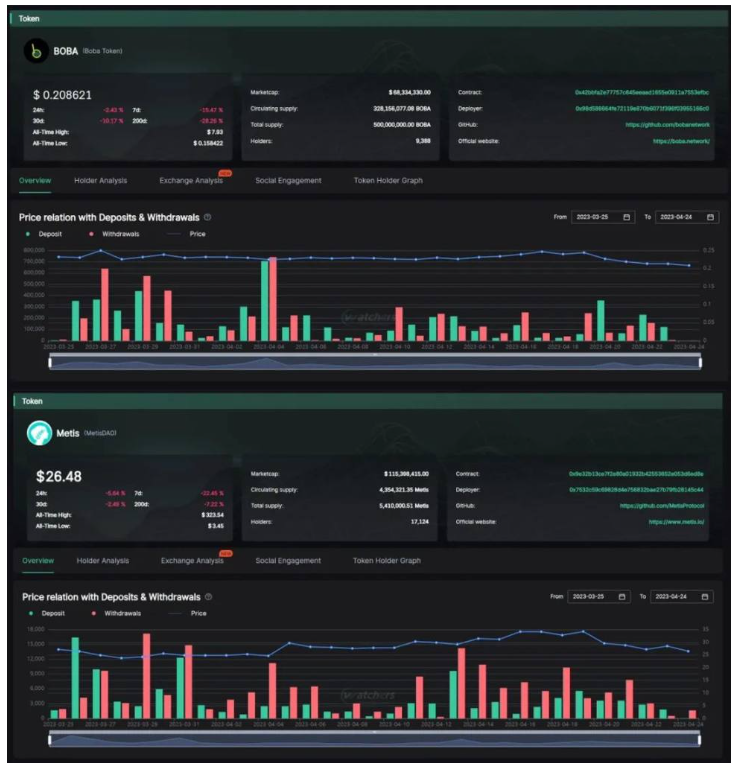738x767 pixels.
Task: Visit the MetisProtocol GitHub link
Action: (x=662, y=506)
